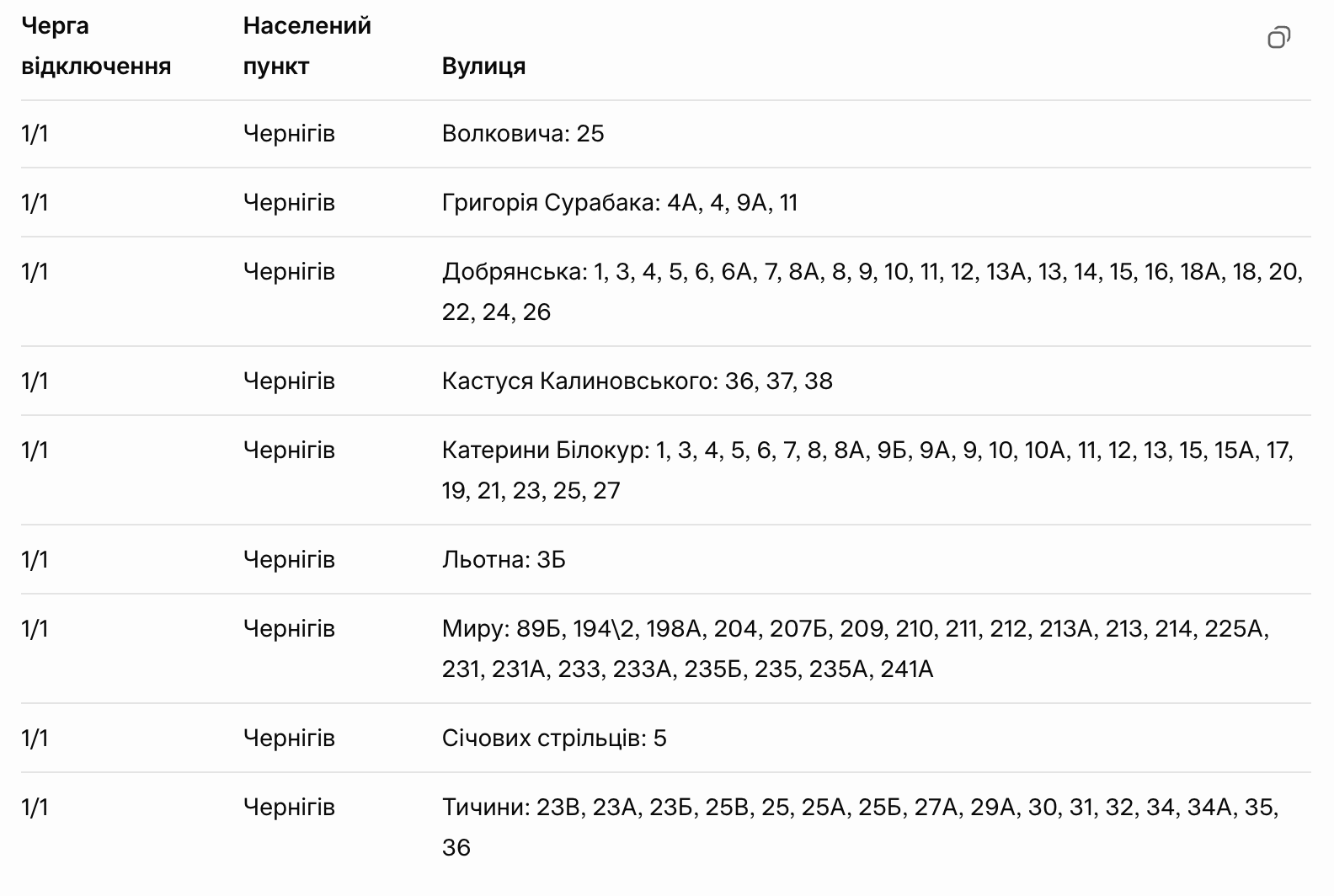
Task: Click Чернігів in the Волковича row
Action: 289,134
